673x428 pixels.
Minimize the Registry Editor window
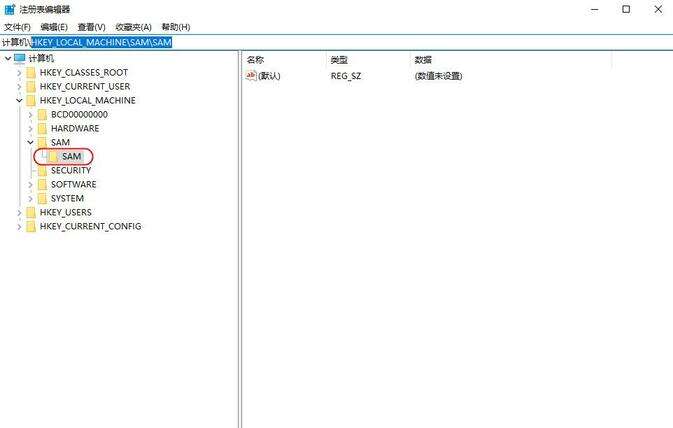(x=594, y=9)
